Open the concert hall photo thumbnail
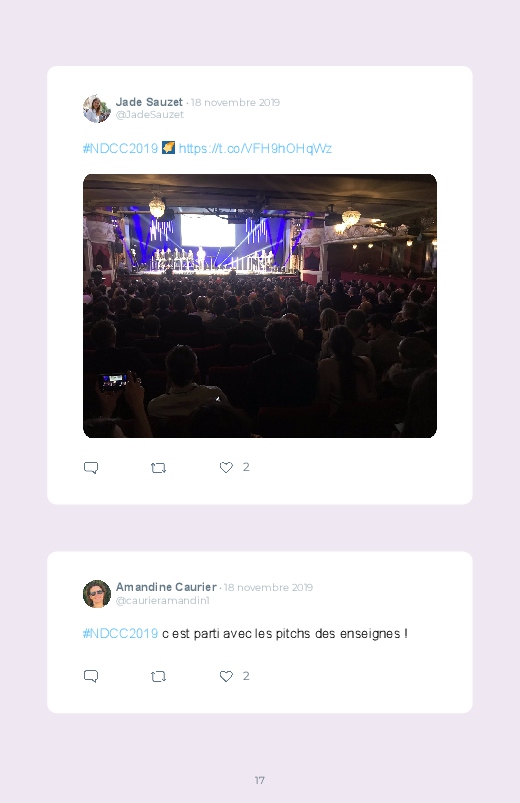 point(260,306)
